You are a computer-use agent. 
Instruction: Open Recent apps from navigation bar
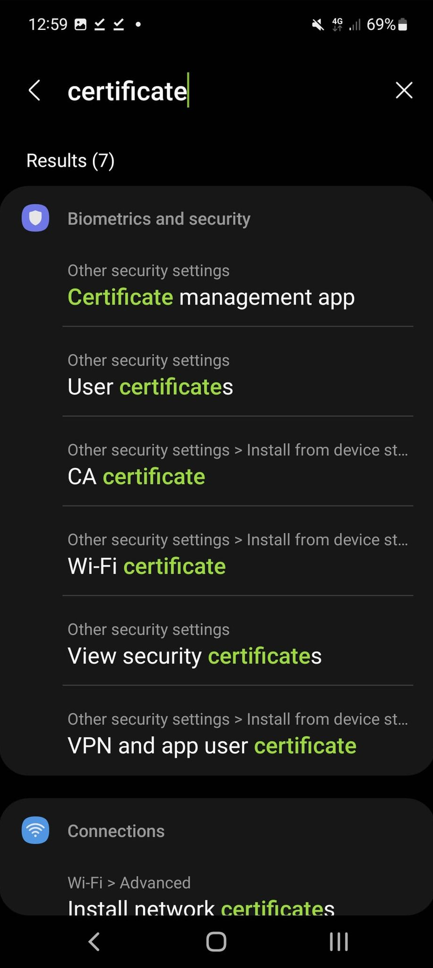pos(338,941)
